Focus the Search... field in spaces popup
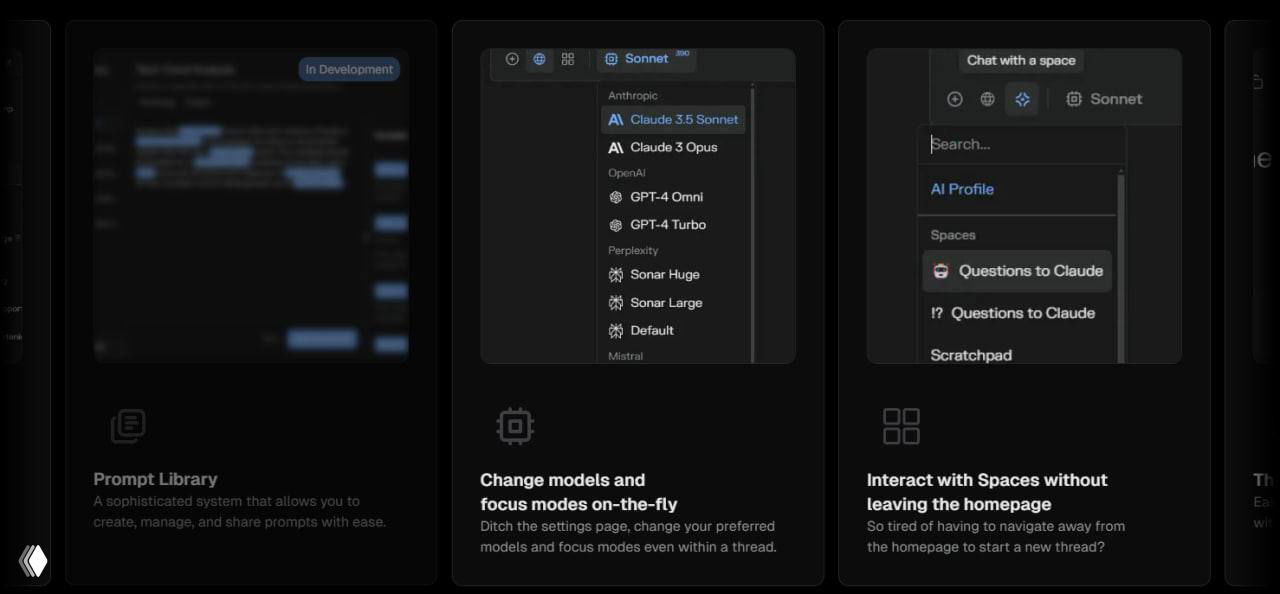Screen dimensions: 1280x594 1020,144
